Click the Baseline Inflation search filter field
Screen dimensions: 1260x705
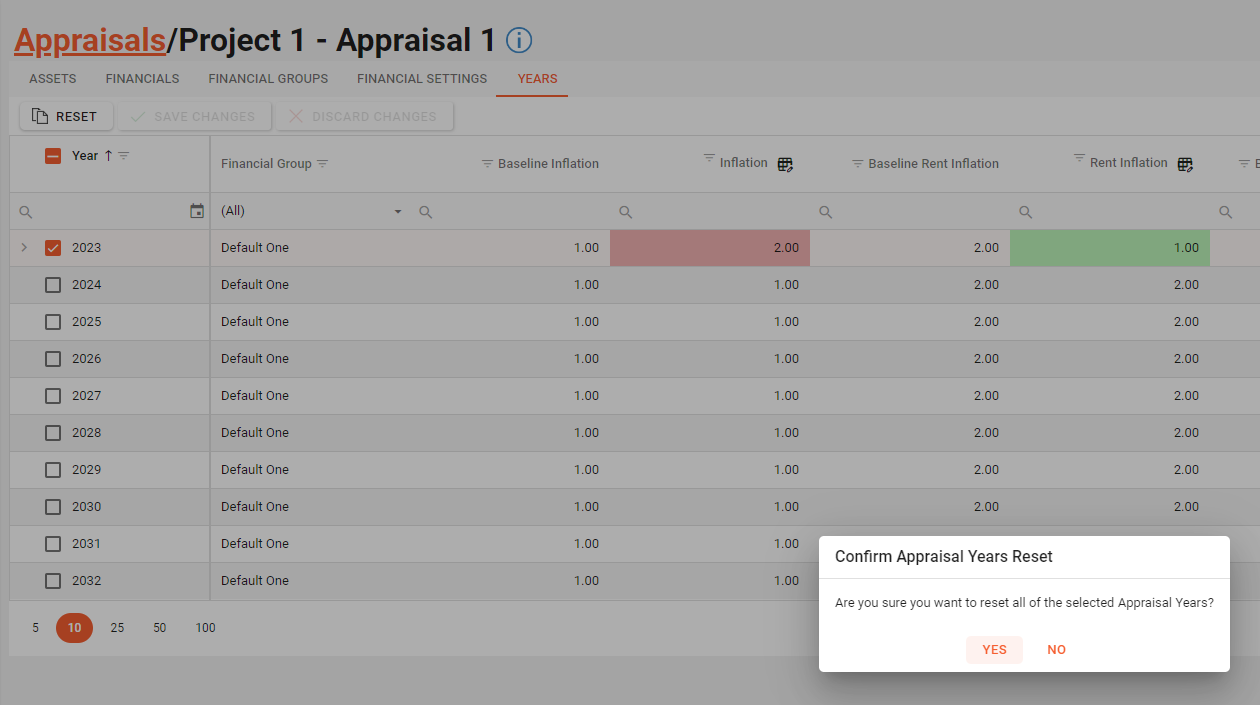point(520,211)
